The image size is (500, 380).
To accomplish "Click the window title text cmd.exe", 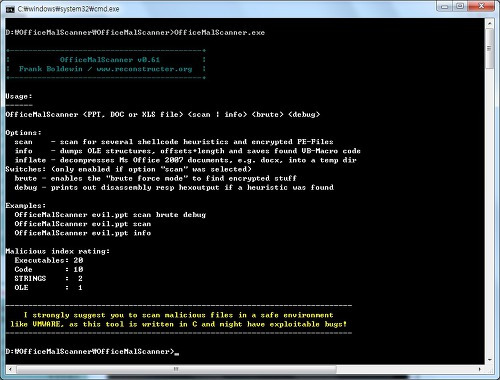I will coord(68,9).
